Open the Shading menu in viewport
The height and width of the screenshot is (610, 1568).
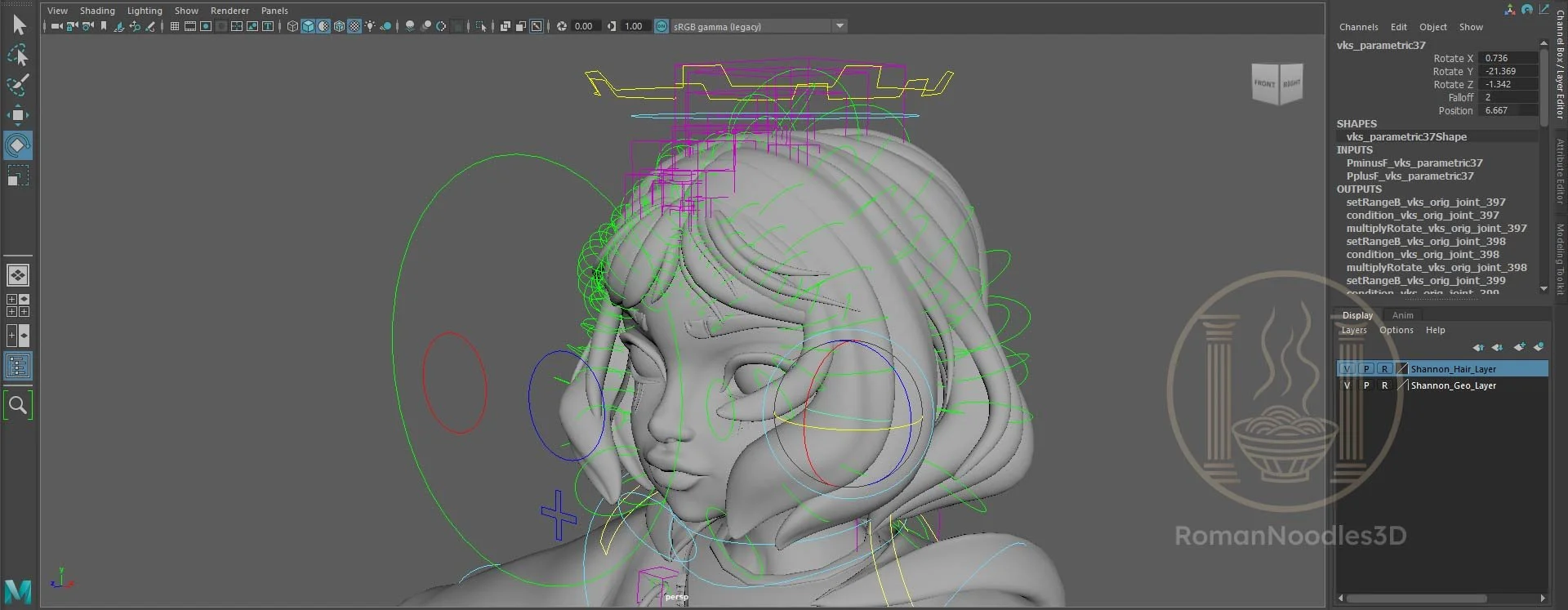click(x=97, y=11)
